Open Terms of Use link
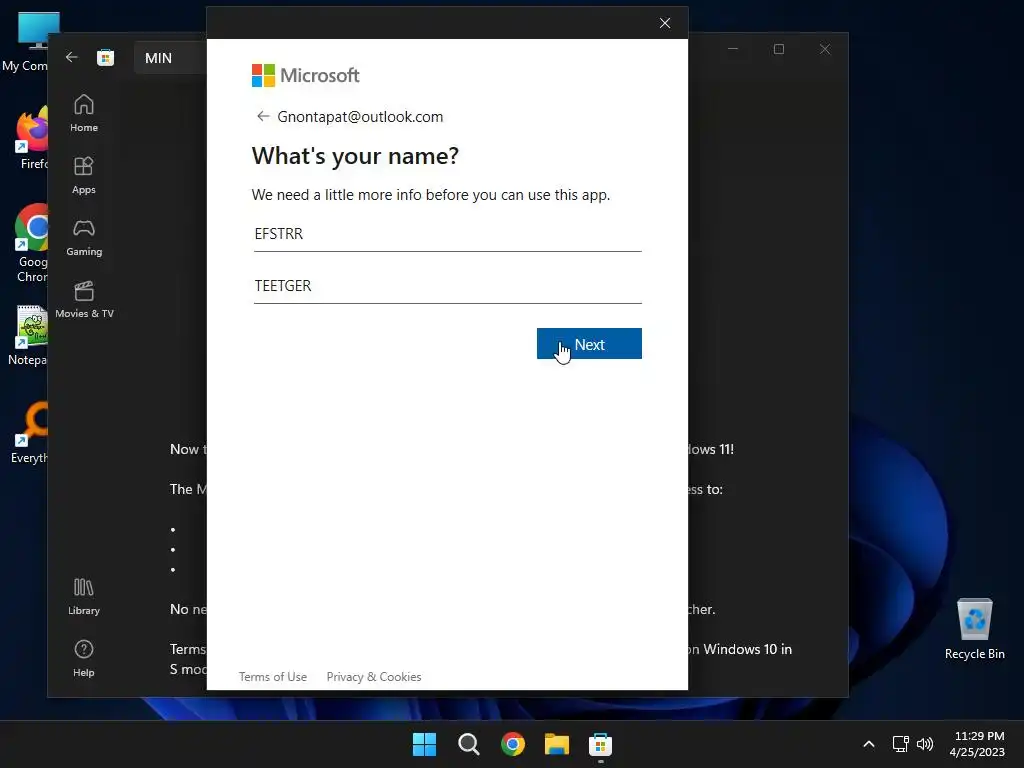The image size is (1024, 768). point(272,677)
